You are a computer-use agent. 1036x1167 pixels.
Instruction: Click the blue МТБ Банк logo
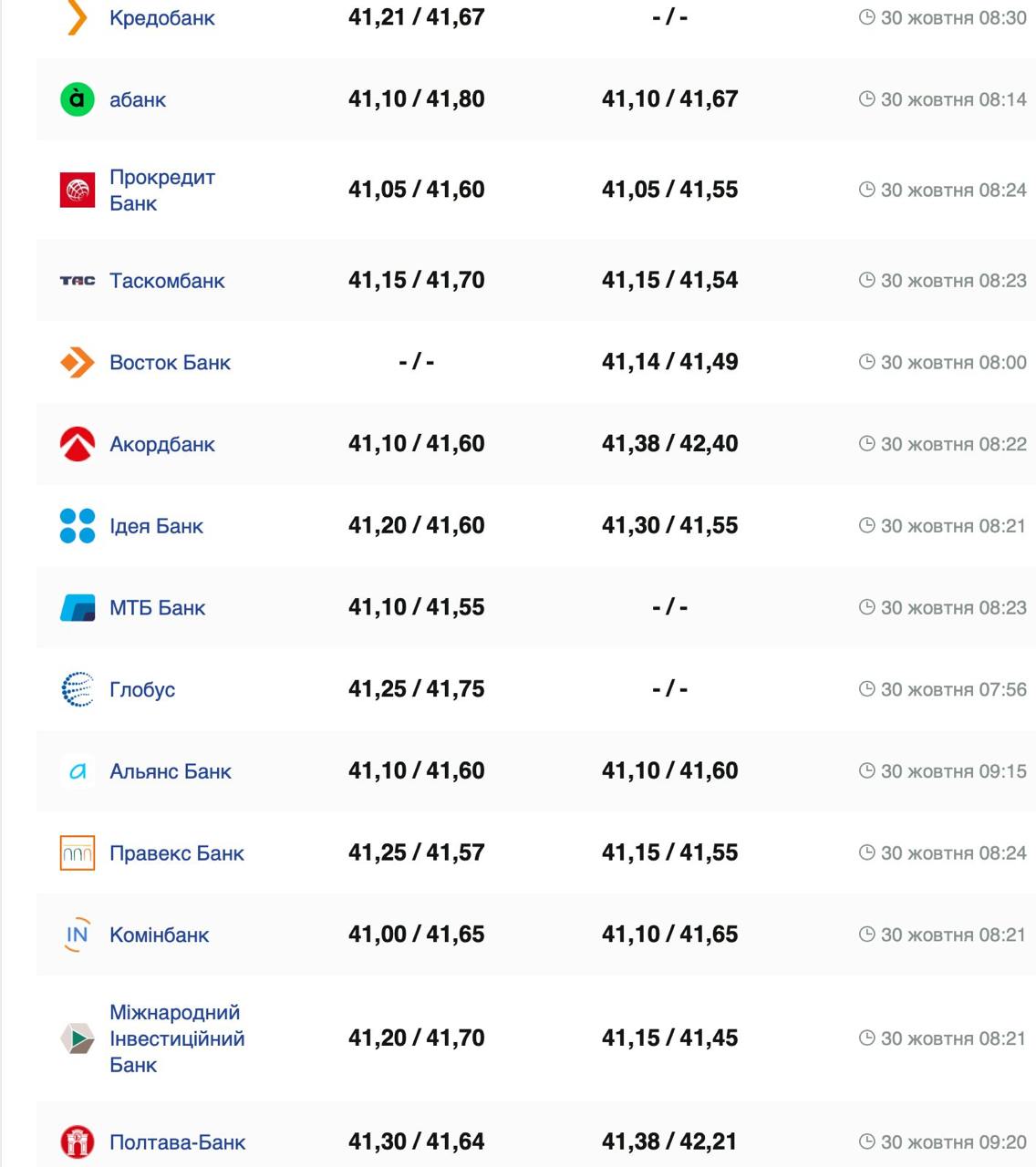(78, 607)
